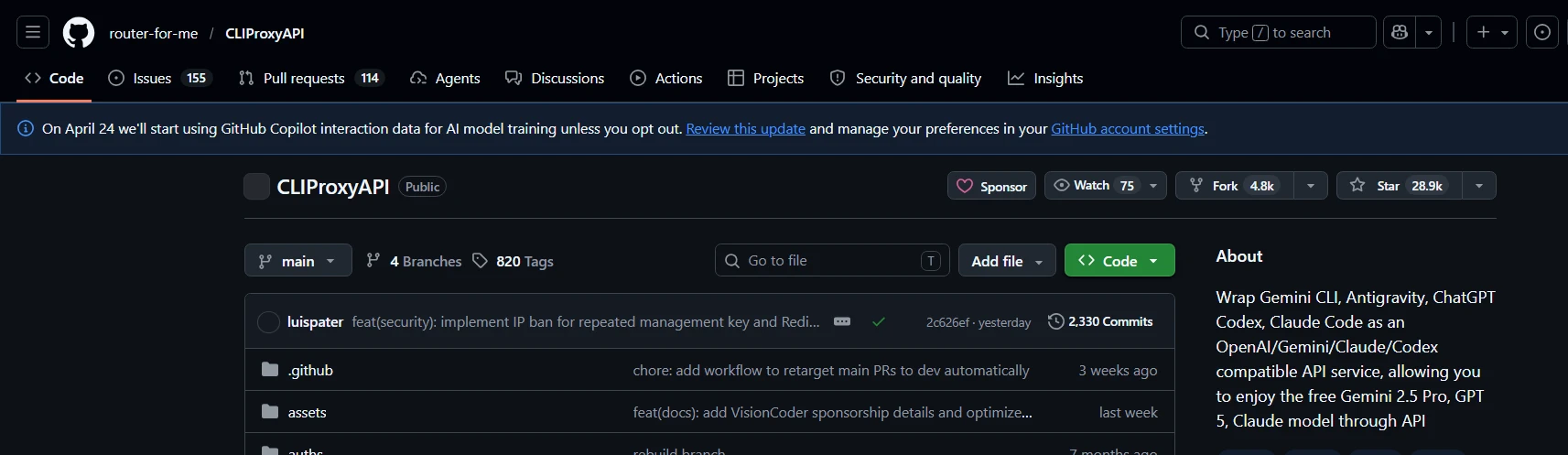Click the Review this update link
Viewport: 1568px width, 455px height.
pyautogui.click(x=745, y=128)
